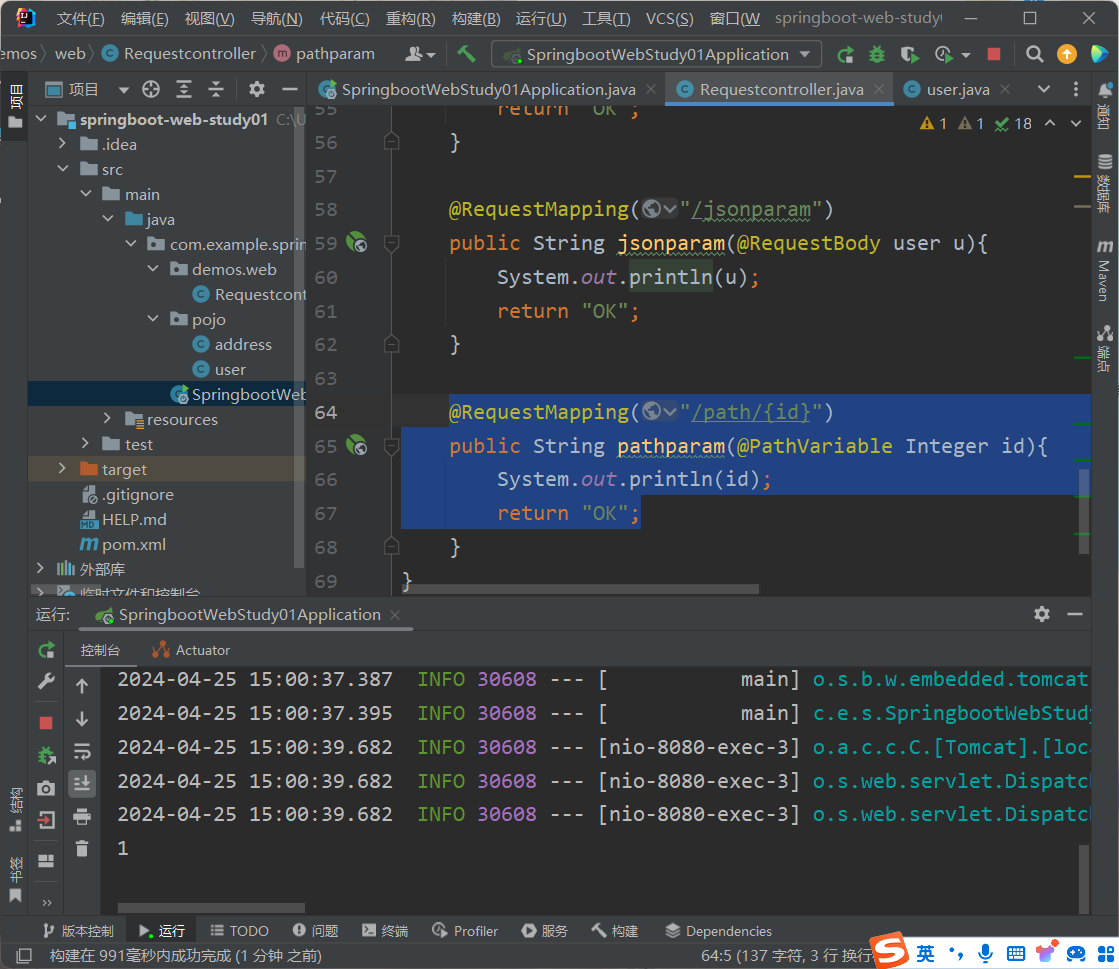Click the locate-in-project crosshair icon
Viewport: 1119px width, 969px height.
pyautogui.click(x=151, y=89)
